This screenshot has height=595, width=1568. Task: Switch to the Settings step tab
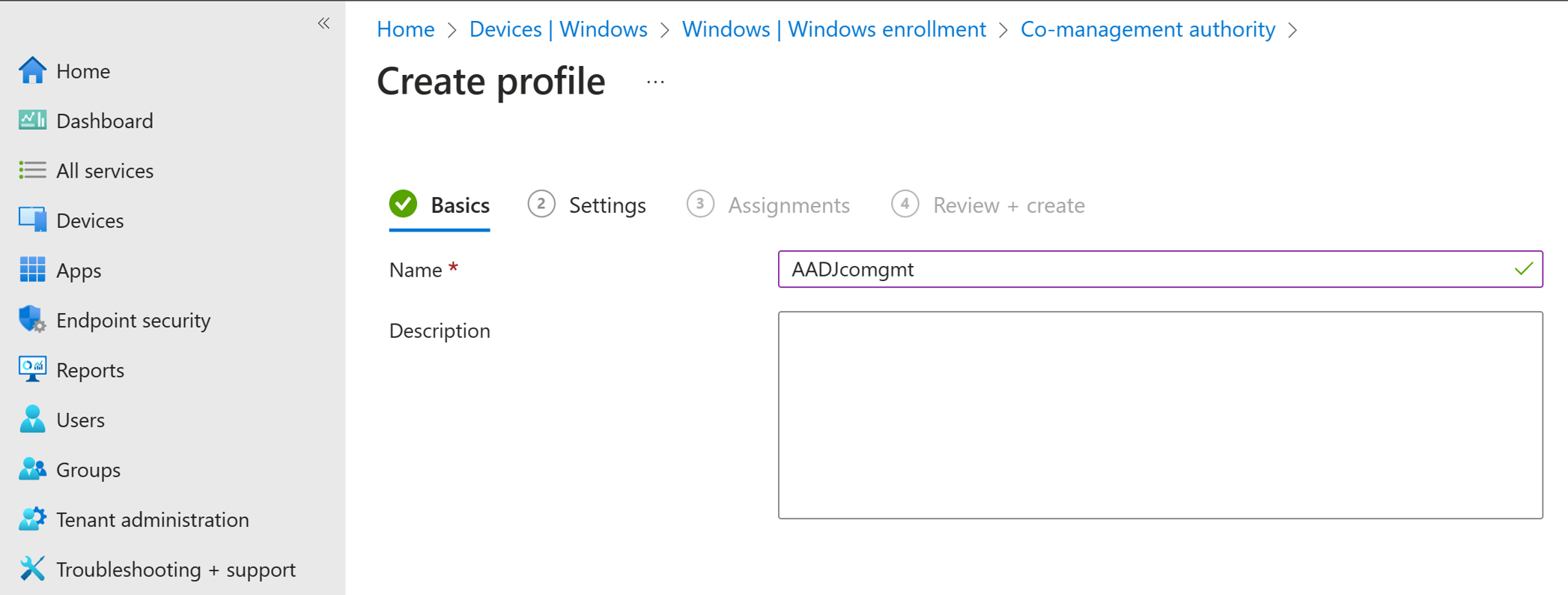[587, 205]
